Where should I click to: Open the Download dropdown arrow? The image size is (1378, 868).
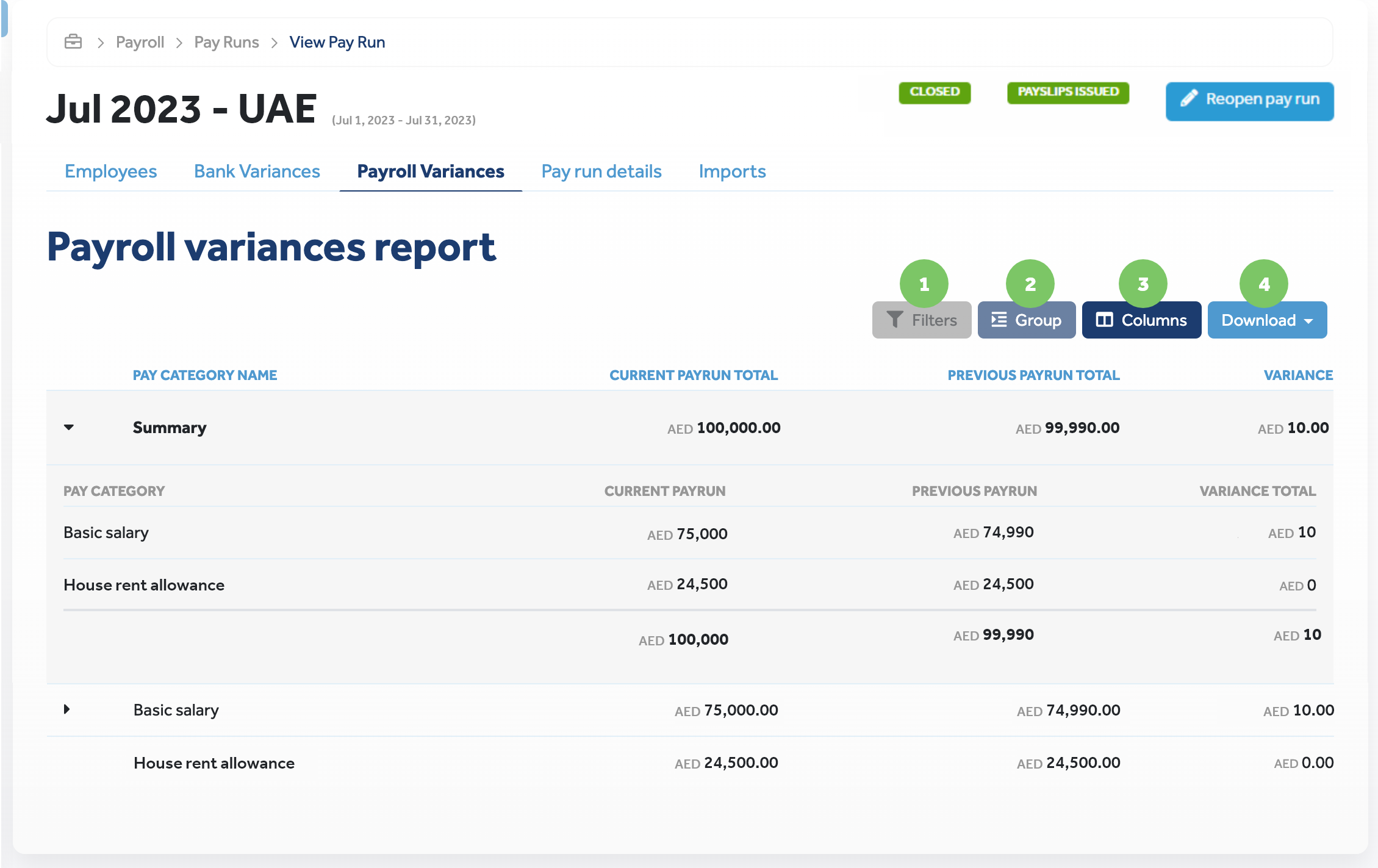point(1308,321)
